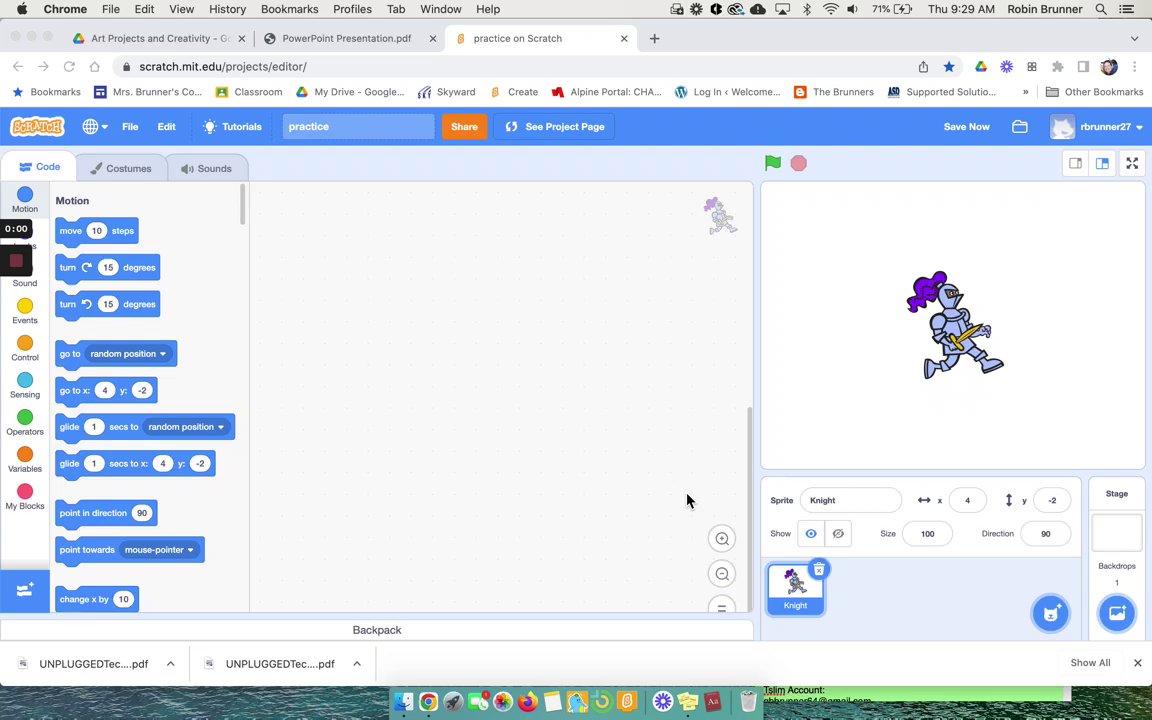Viewport: 1152px width, 720px height.
Task: Select the Control block category
Action: coord(25,348)
